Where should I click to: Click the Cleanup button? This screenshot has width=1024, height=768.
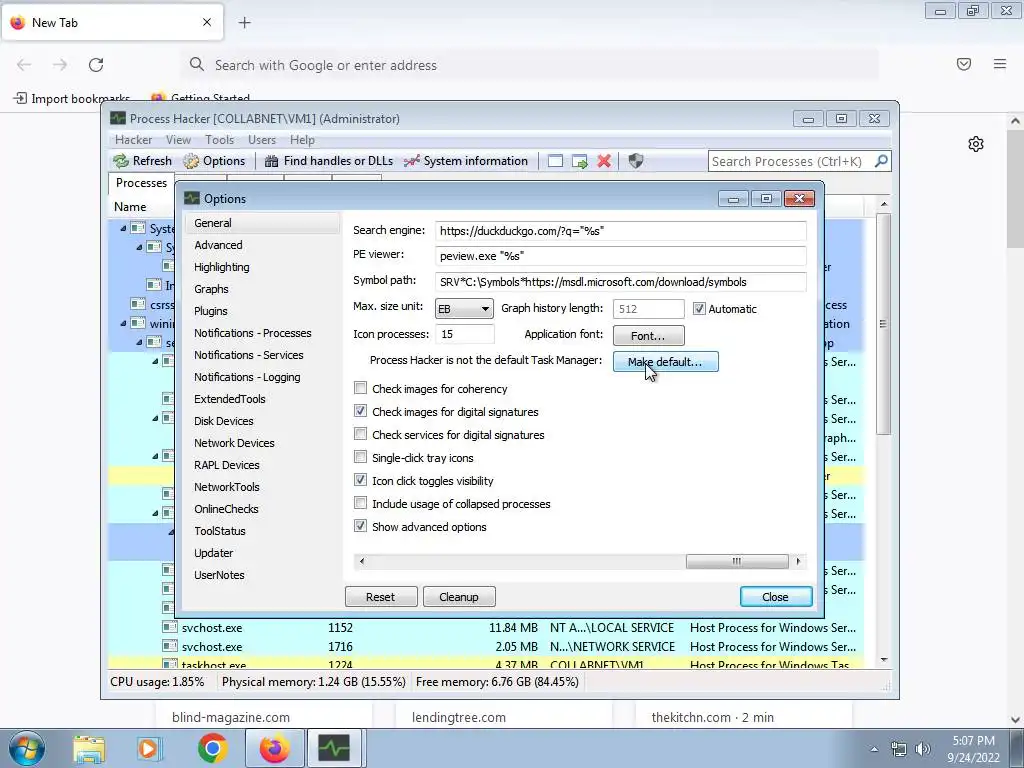click(x=459, y=597)
